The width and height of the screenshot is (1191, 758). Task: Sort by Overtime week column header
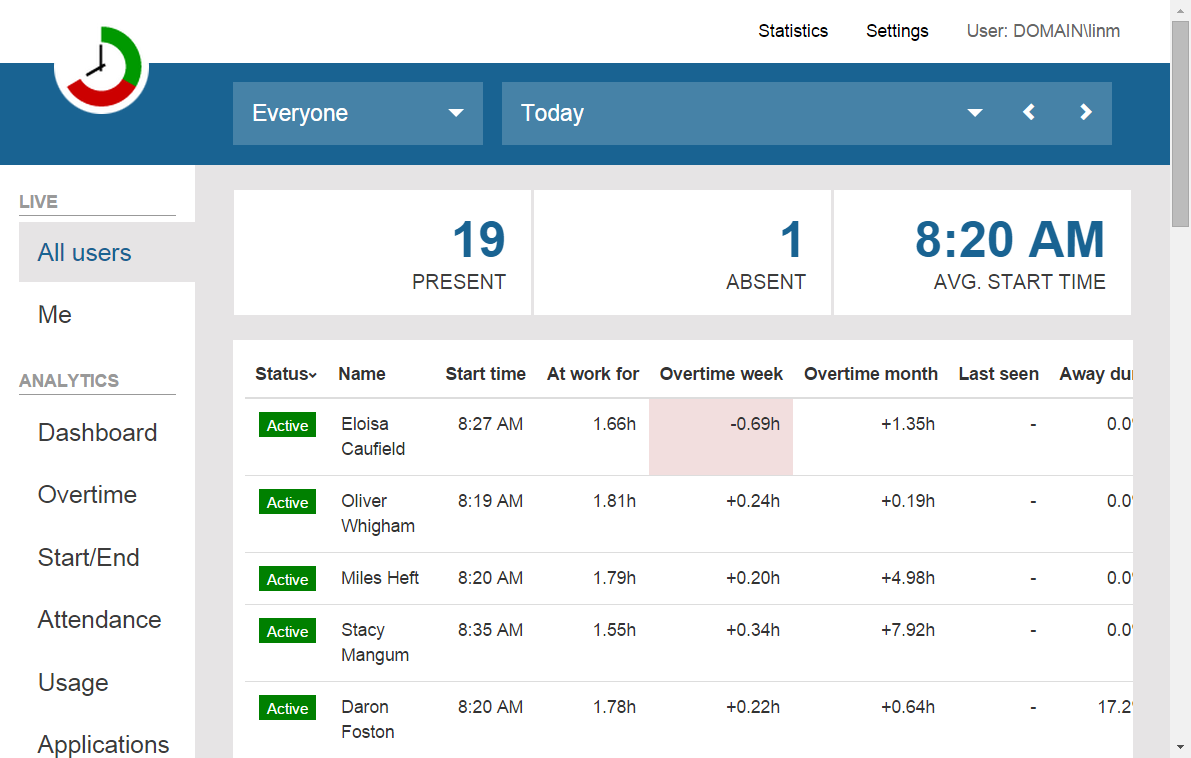721,374
